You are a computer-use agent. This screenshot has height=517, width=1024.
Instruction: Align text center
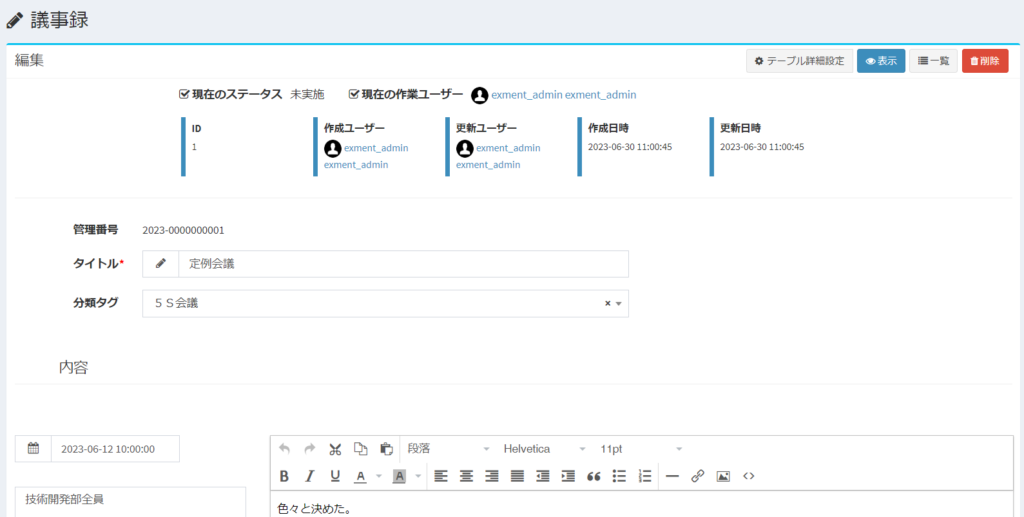pyautogui.click(x=466, y=477)
